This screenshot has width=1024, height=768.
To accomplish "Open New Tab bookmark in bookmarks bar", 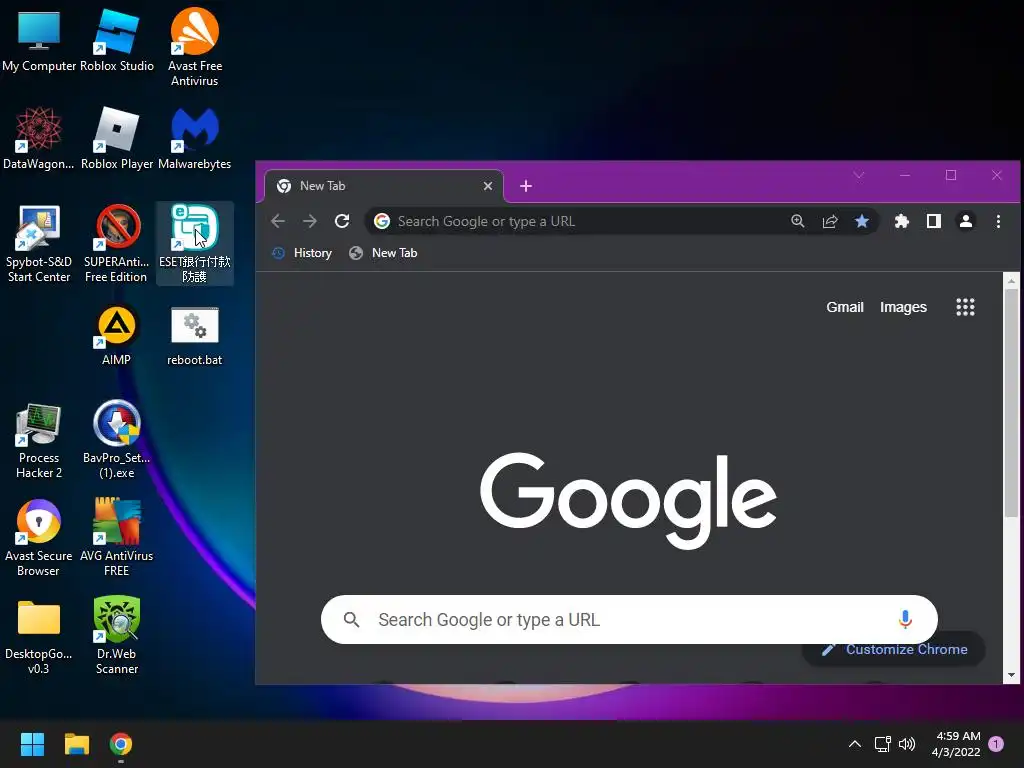I will click(x=383, y=253).
